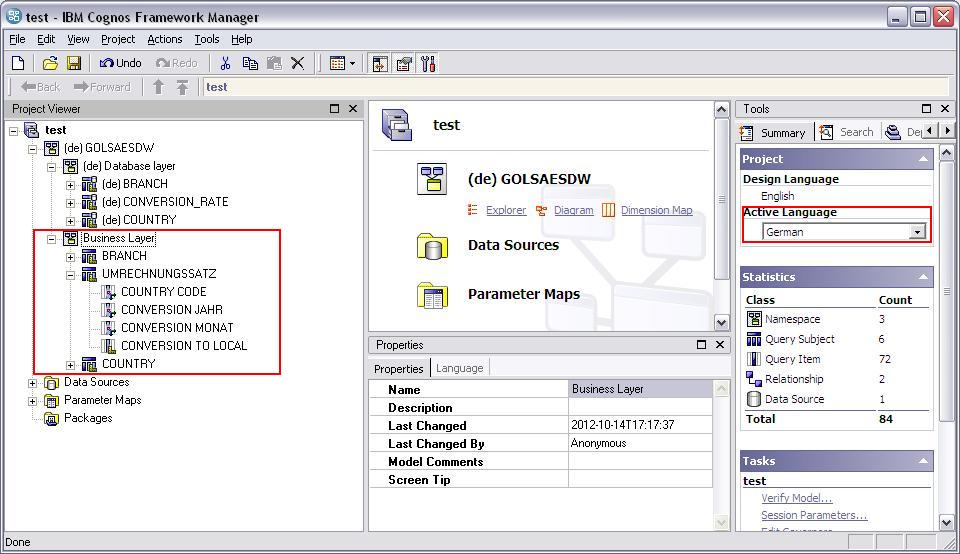The width and height of the screenshot is (960, 554).
Task: Open the Dimension Map link
Action: click(x=656, y=210)
